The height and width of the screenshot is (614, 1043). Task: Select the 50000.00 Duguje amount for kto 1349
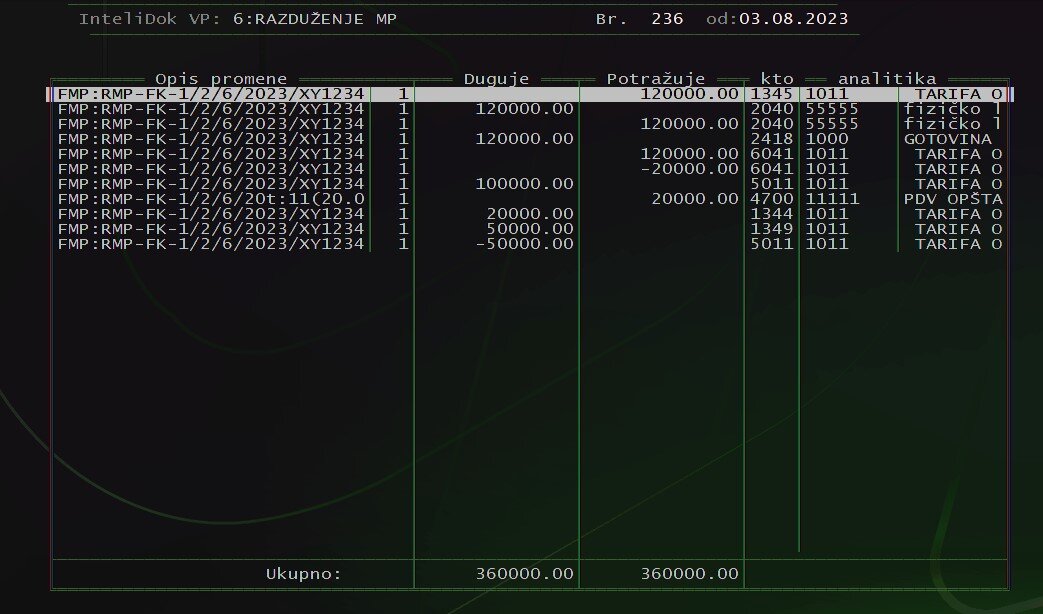tap(529, 229)
